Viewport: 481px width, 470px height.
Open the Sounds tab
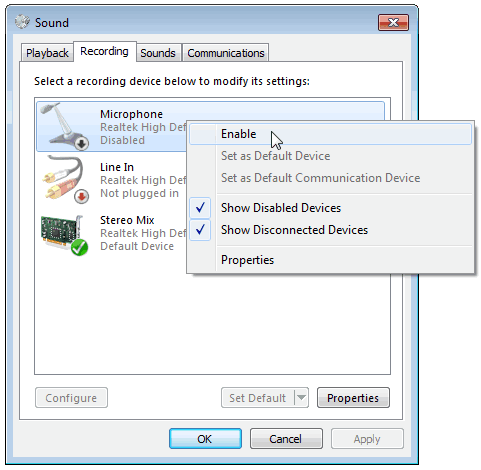[158, 53]
